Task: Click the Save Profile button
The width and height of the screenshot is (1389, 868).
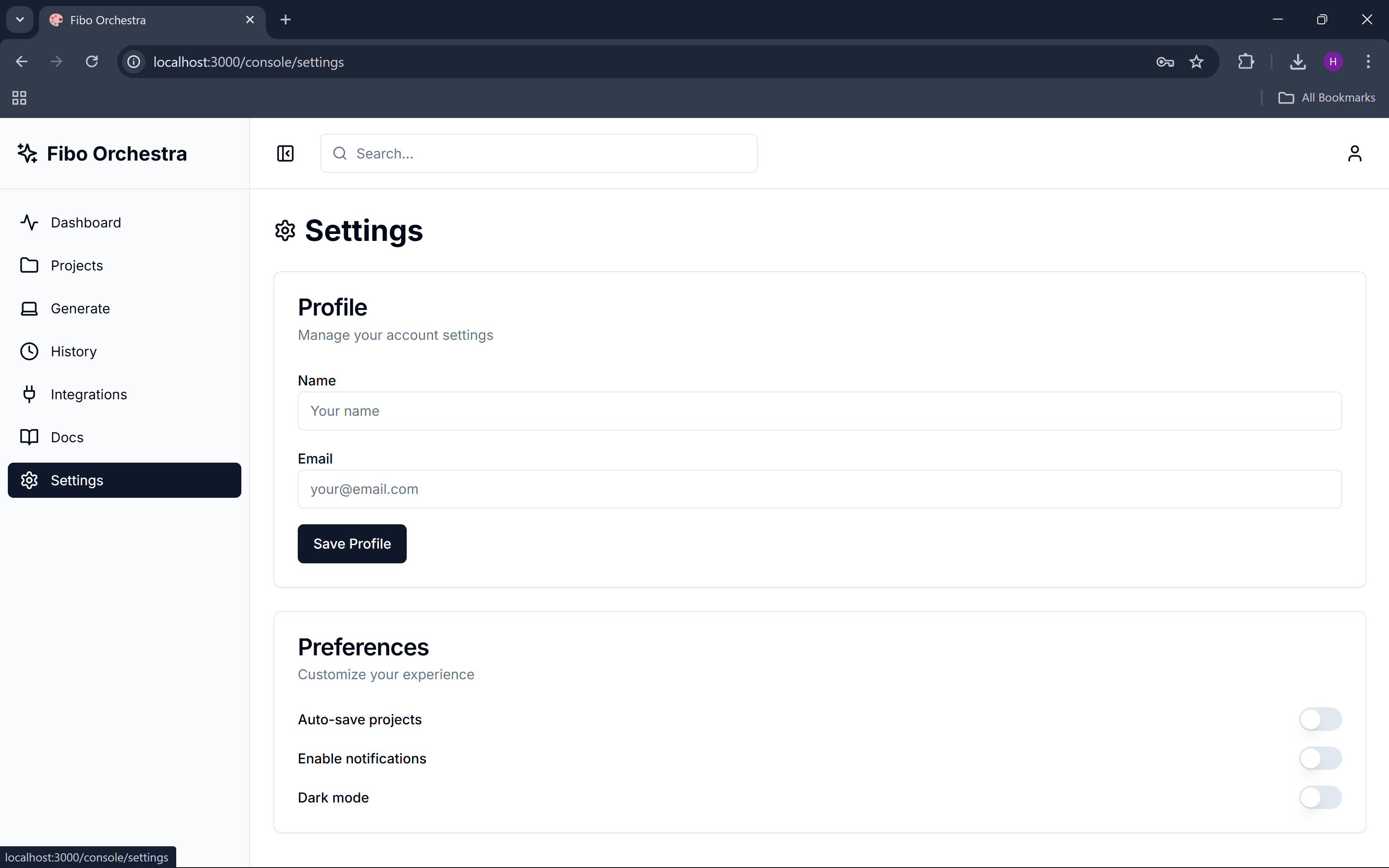Action: coord(352,544)
